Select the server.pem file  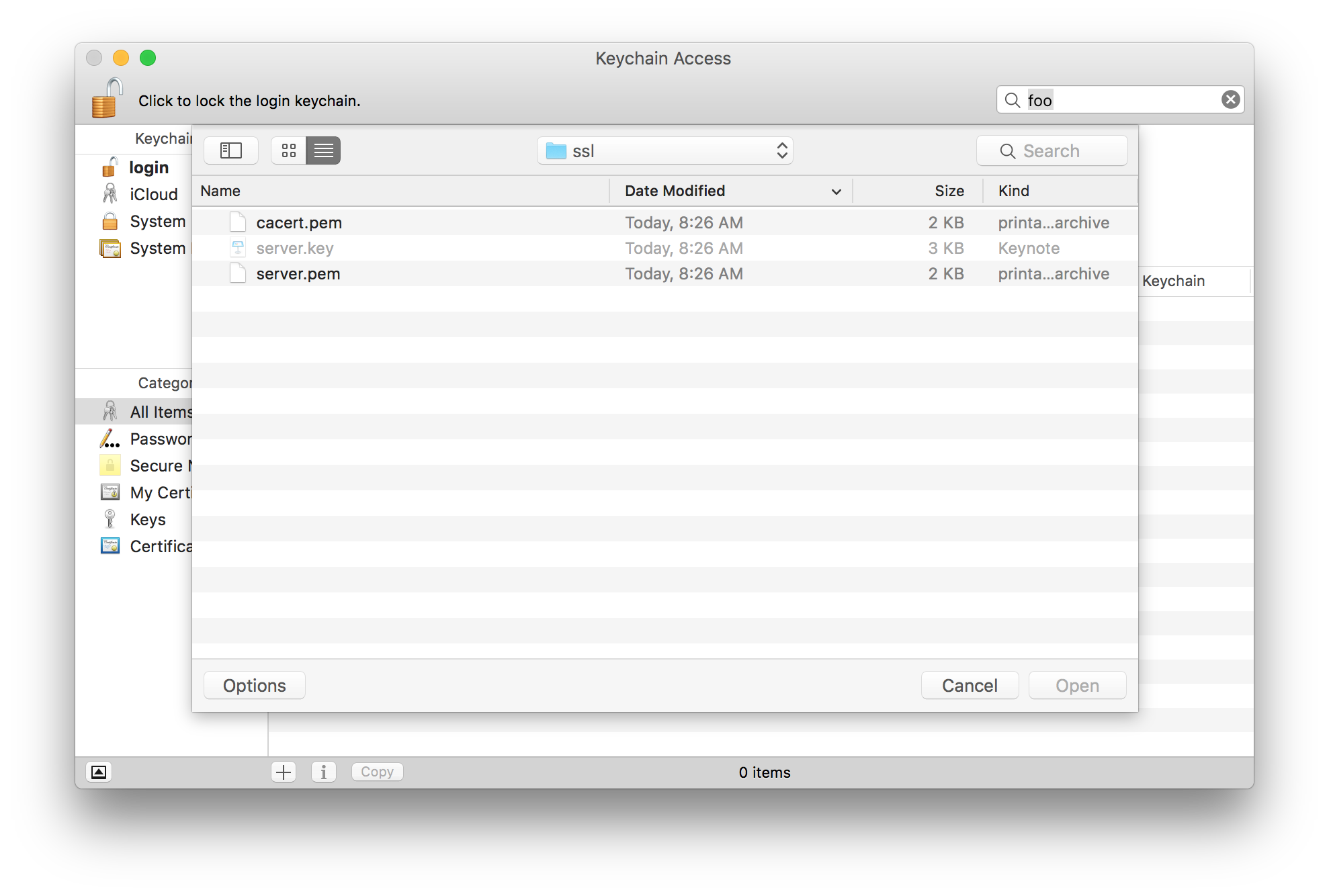pyautogui.click(x=298, y=274)
